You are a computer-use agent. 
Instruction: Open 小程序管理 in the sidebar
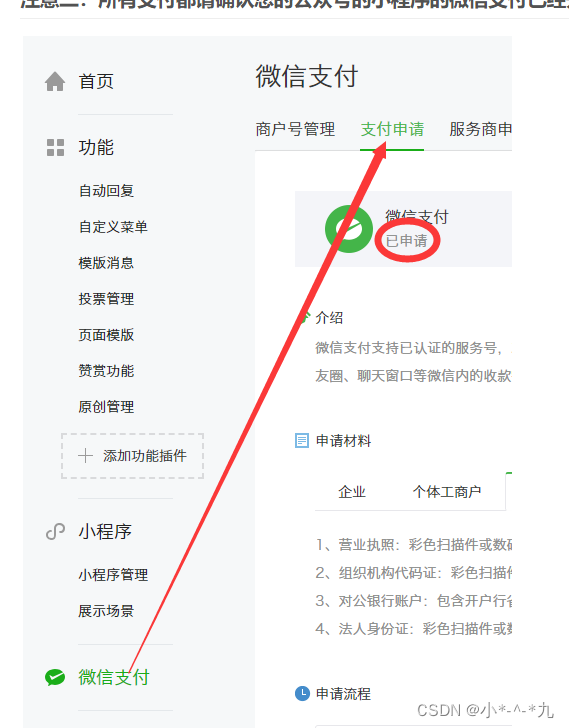coord(113,575)
